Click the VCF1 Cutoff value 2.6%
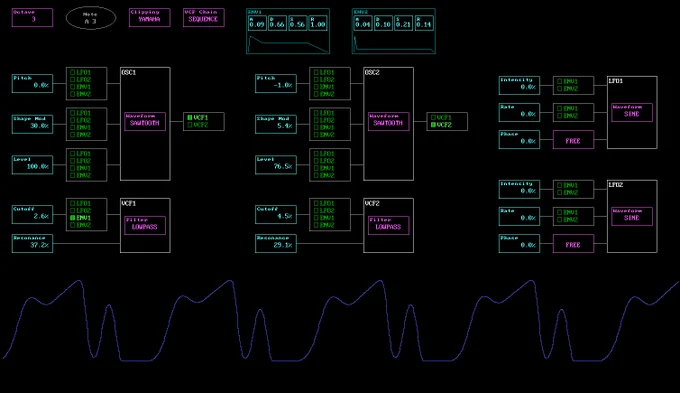The image size is (680, 393). (x=33, y=214)
